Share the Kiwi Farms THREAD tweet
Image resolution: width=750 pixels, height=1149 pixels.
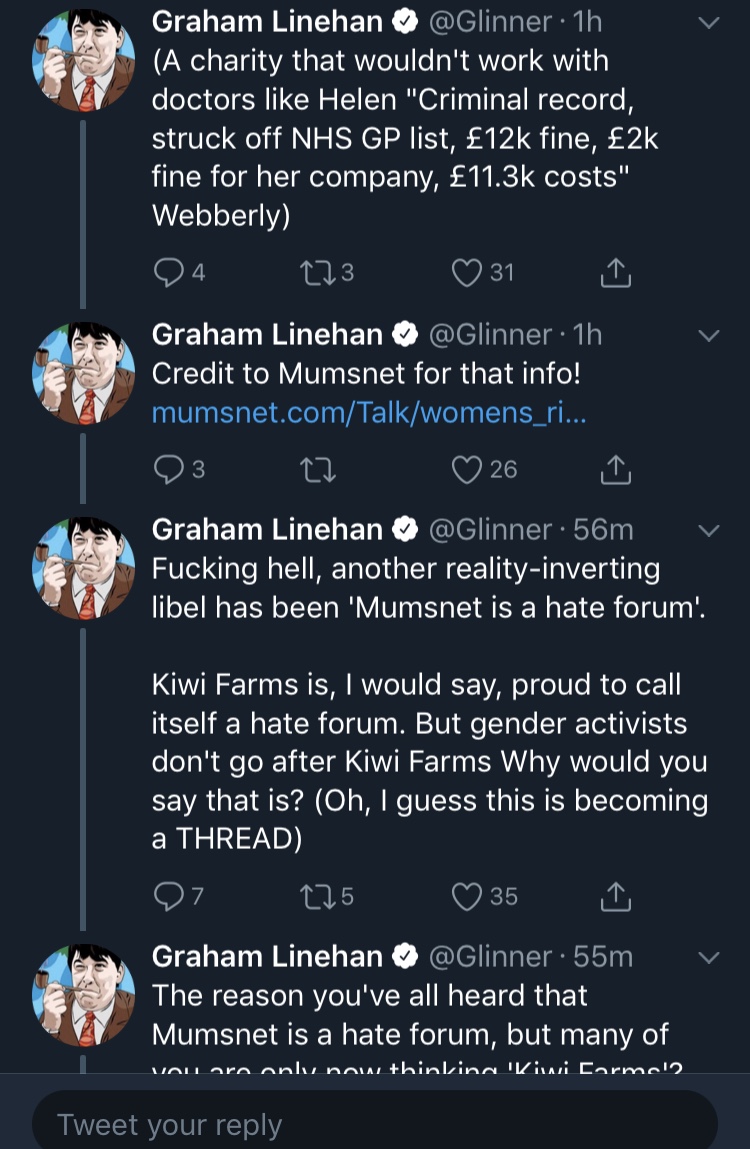(x=616, y=896)
